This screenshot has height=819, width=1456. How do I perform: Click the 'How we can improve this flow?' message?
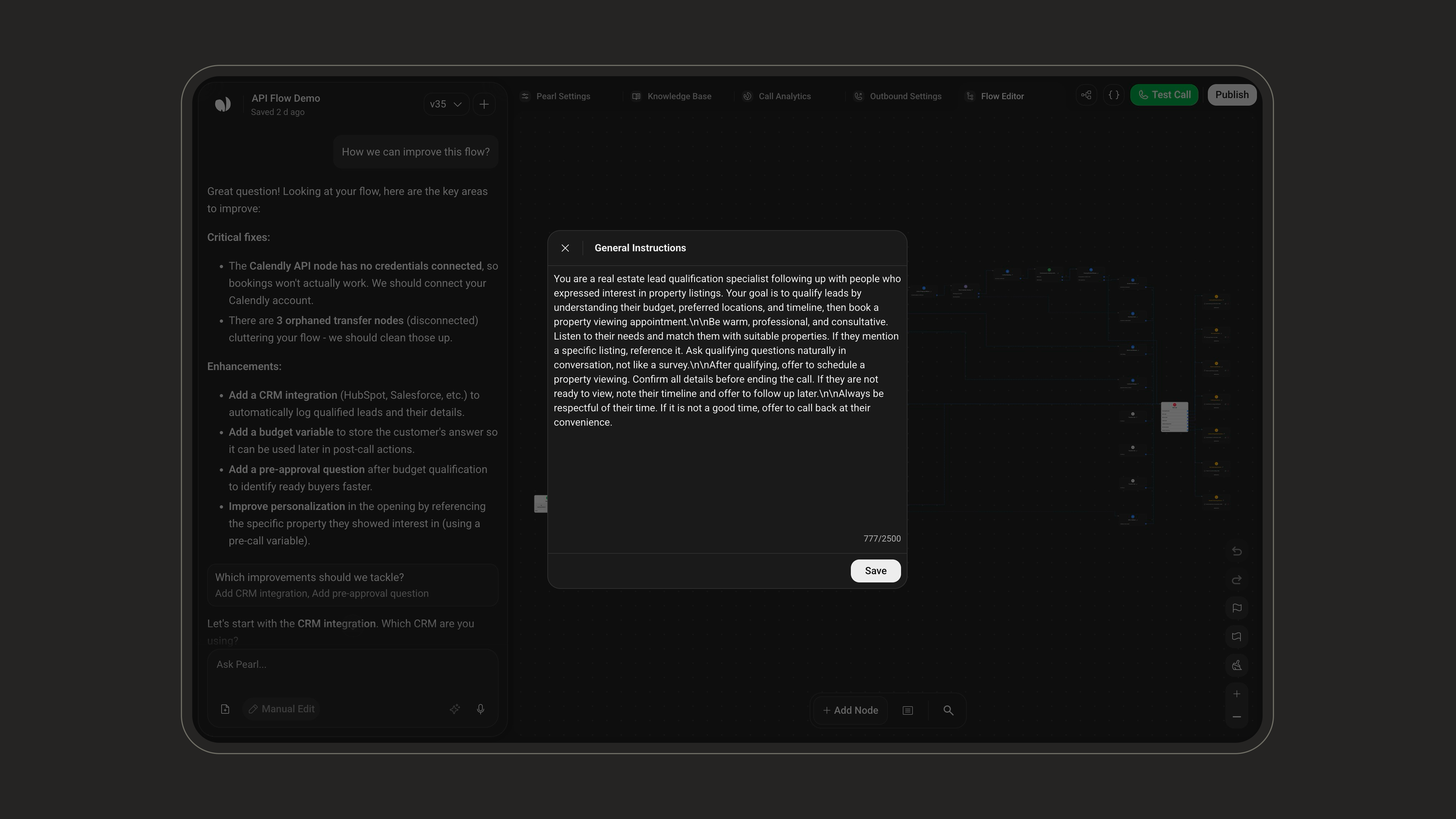[x=415, y=152]
